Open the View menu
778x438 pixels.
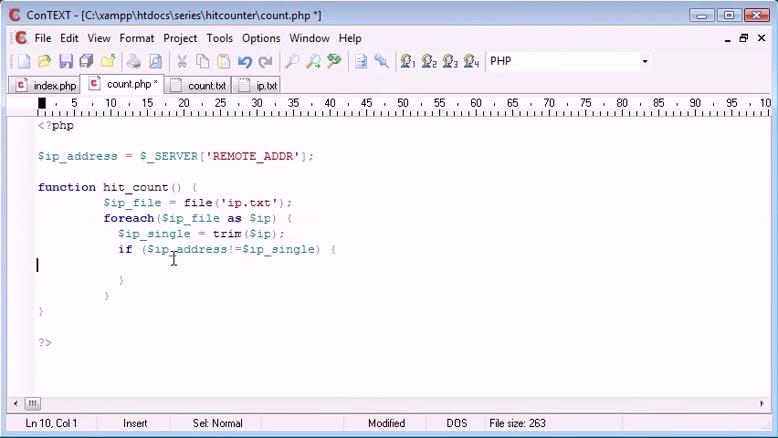point(99,38)
